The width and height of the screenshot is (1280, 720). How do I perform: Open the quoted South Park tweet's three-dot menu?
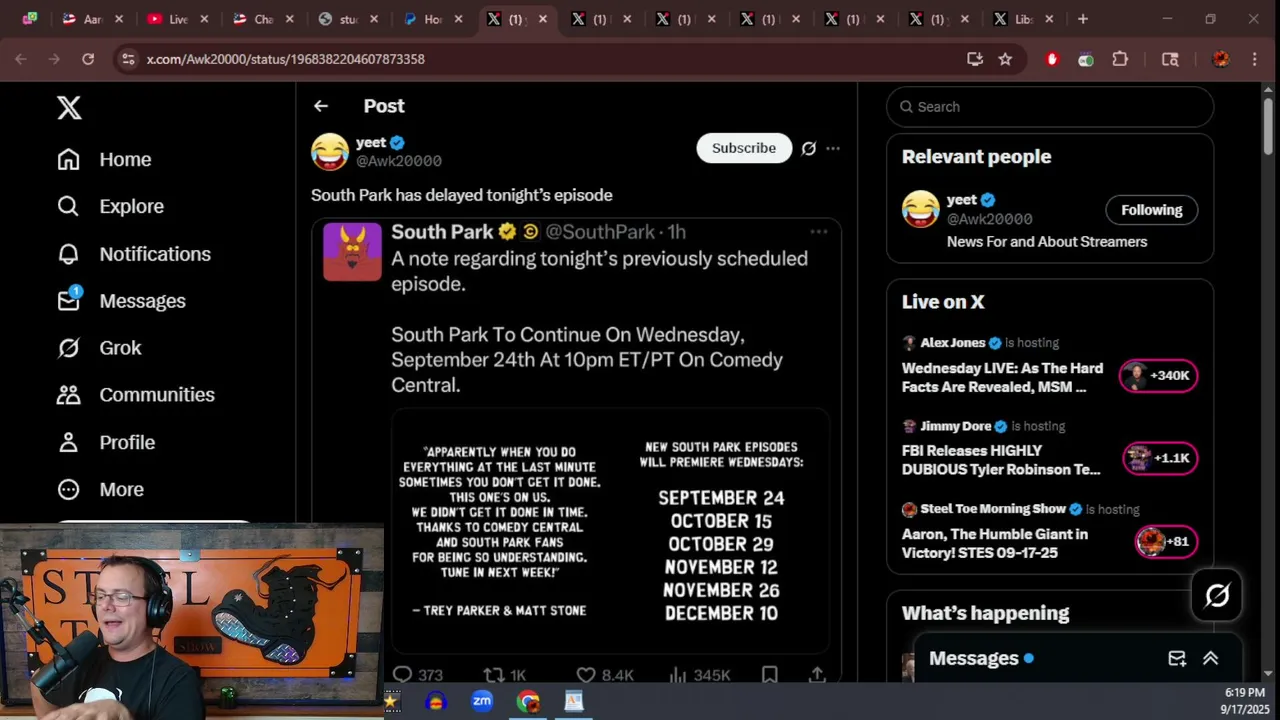[x=818, y=232]
